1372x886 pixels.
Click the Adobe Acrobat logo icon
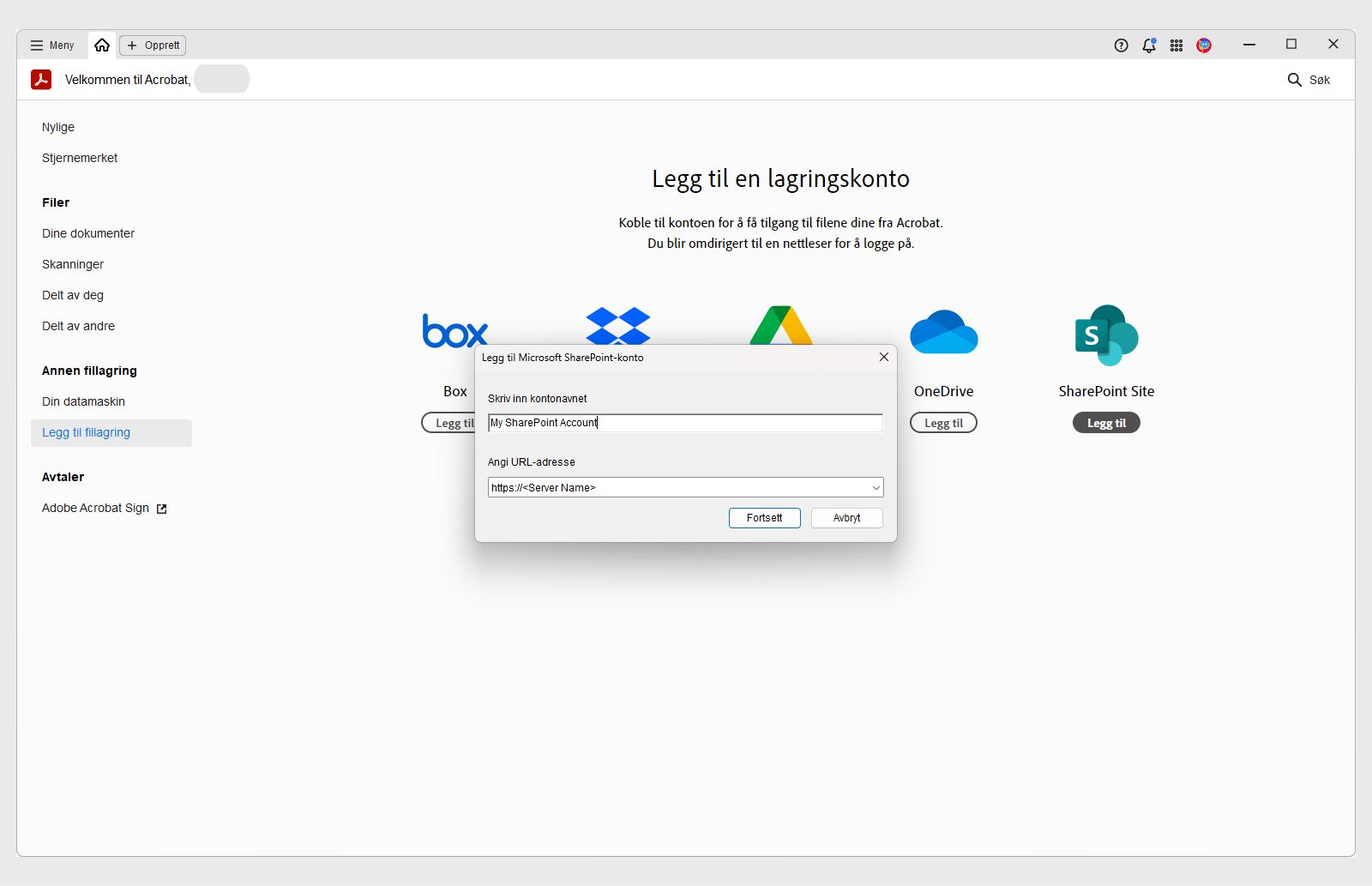[x=41, y=79]
